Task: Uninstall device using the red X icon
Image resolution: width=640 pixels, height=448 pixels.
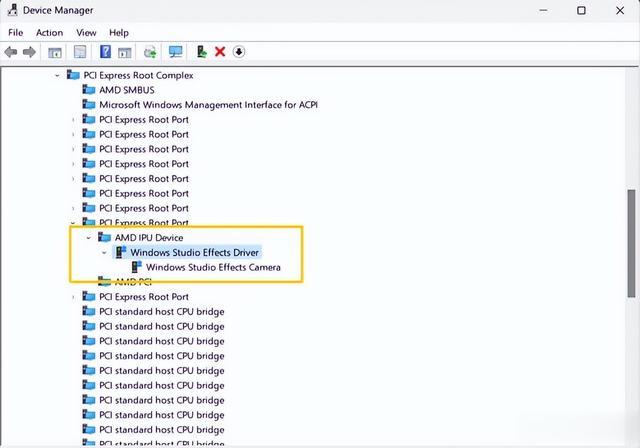Action: pos(220,52)
